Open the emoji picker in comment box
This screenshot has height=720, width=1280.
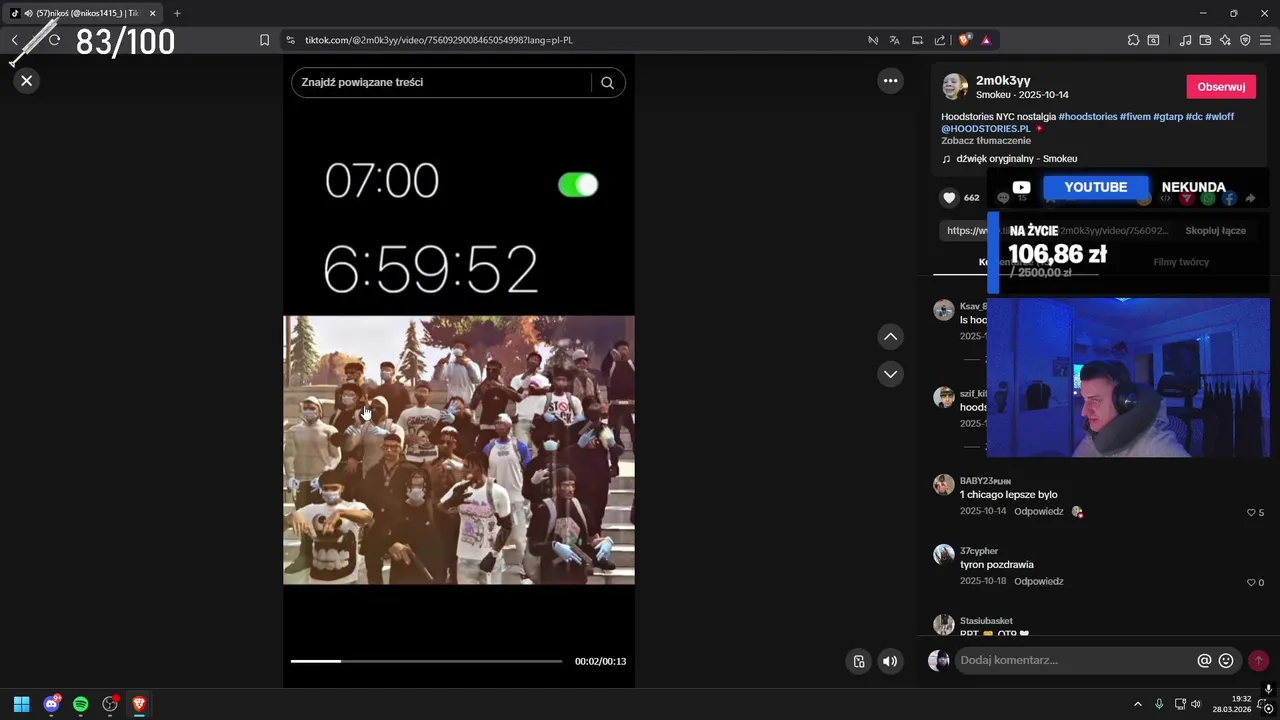pyautogui.click(x=1226, y=661)
